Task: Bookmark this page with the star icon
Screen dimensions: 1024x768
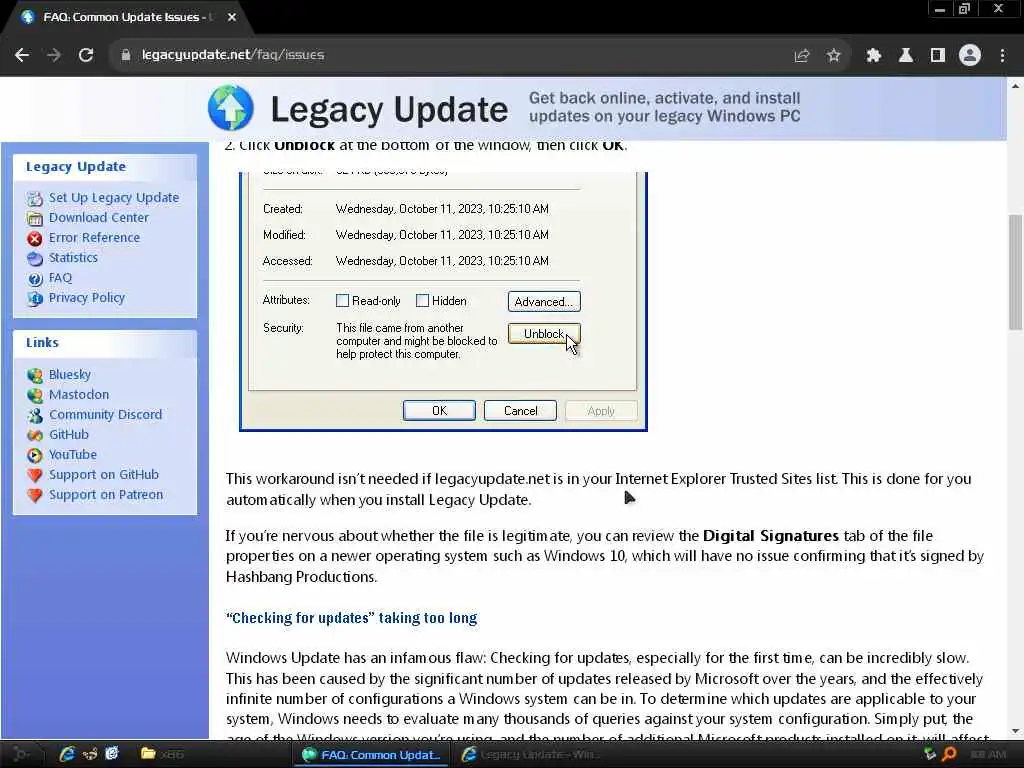Action: tap(833, 56)
